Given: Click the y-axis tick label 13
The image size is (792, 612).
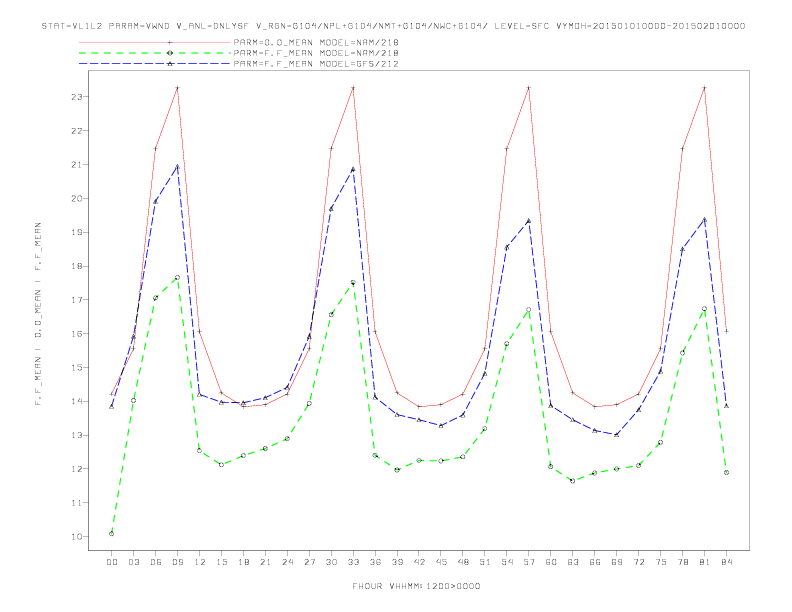Looking at the screenshot, I should [x=77, y=435].
